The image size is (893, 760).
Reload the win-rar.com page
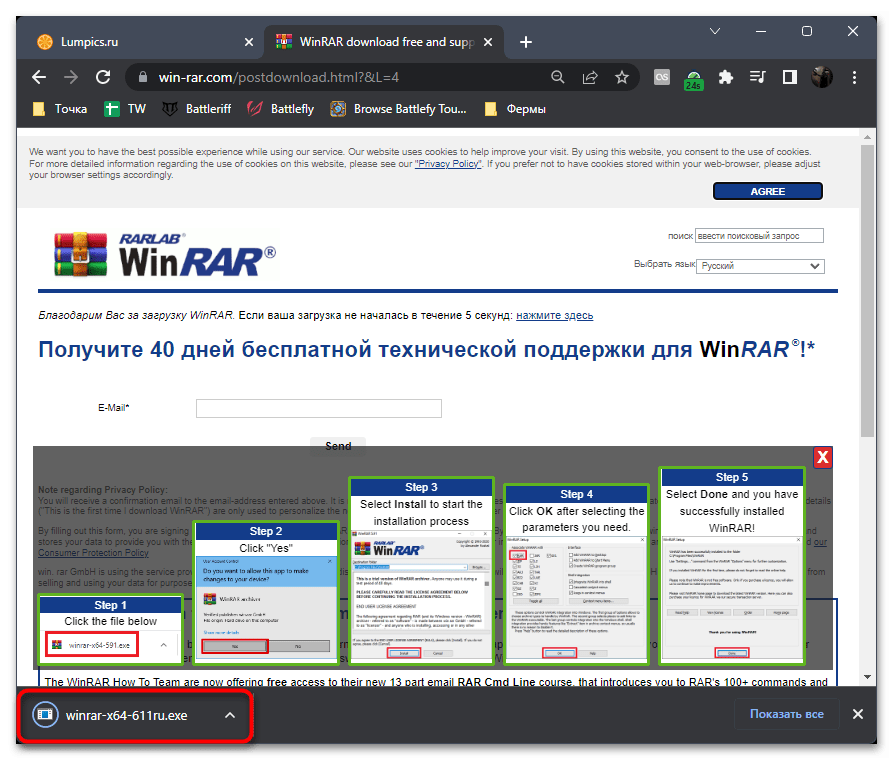coord(103,77)
